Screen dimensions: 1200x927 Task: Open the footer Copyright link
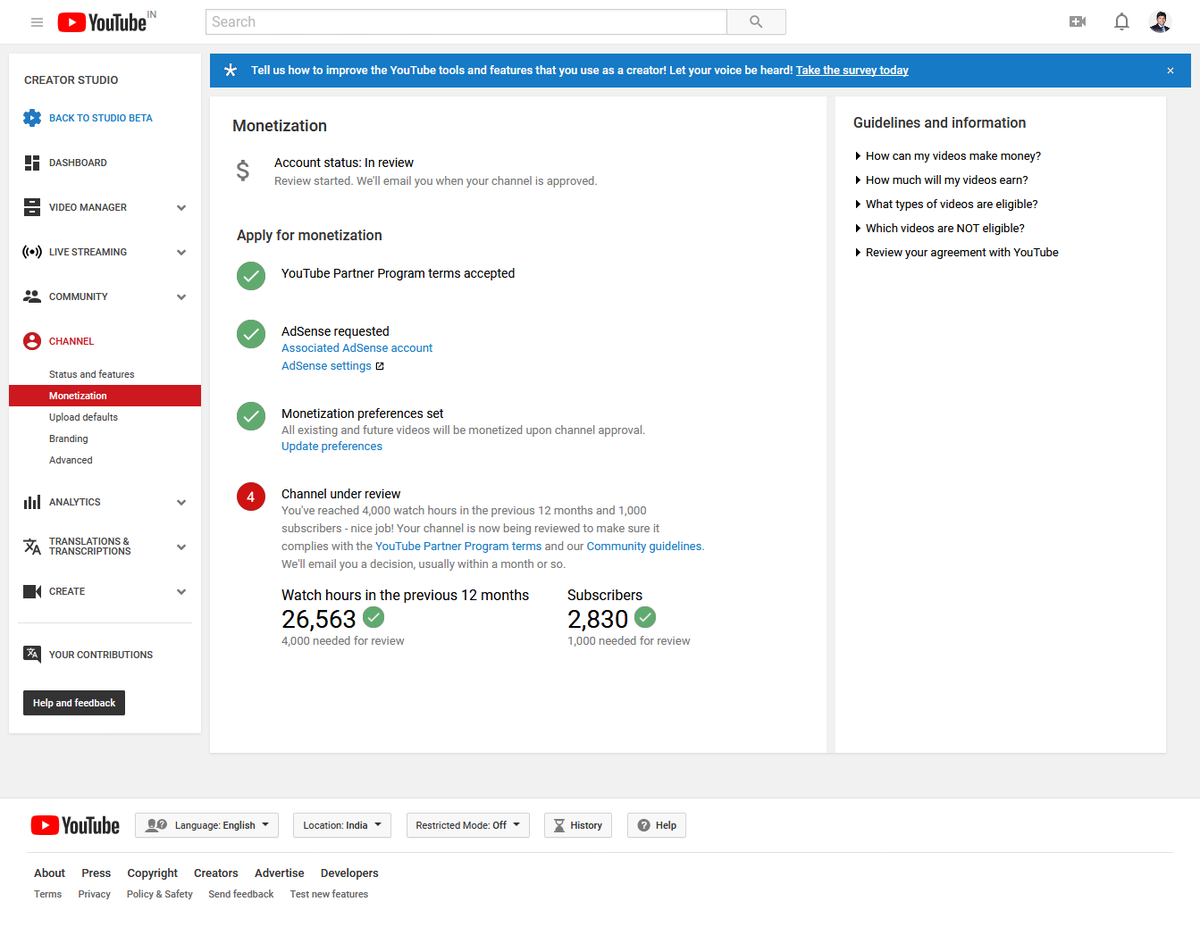[152, 873]
